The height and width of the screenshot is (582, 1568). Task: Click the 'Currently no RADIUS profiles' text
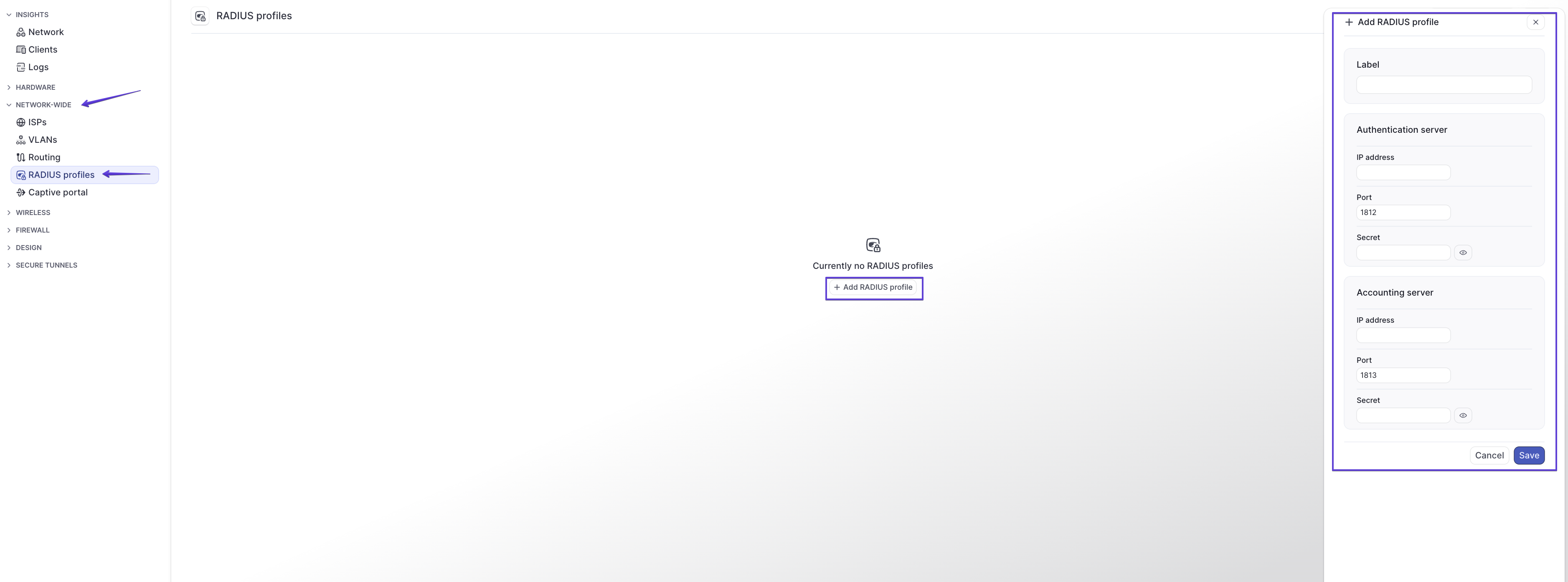872,266
